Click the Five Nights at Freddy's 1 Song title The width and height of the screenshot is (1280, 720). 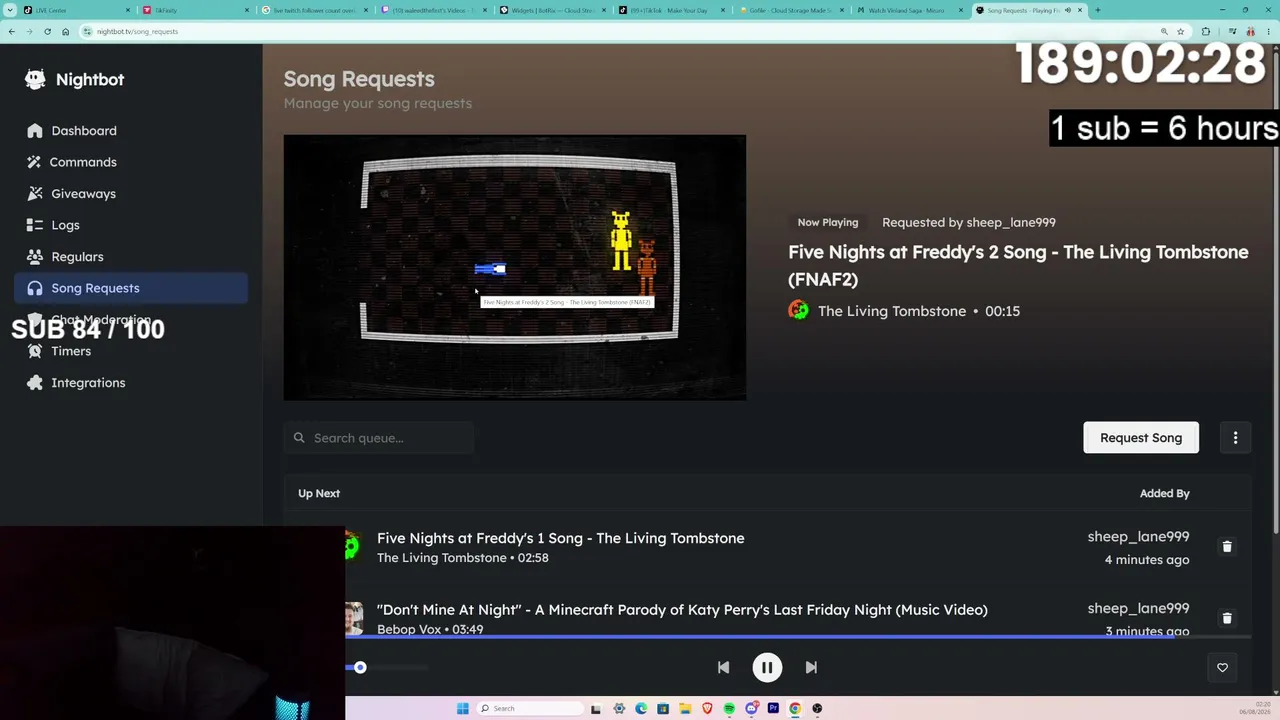(560, 538)
